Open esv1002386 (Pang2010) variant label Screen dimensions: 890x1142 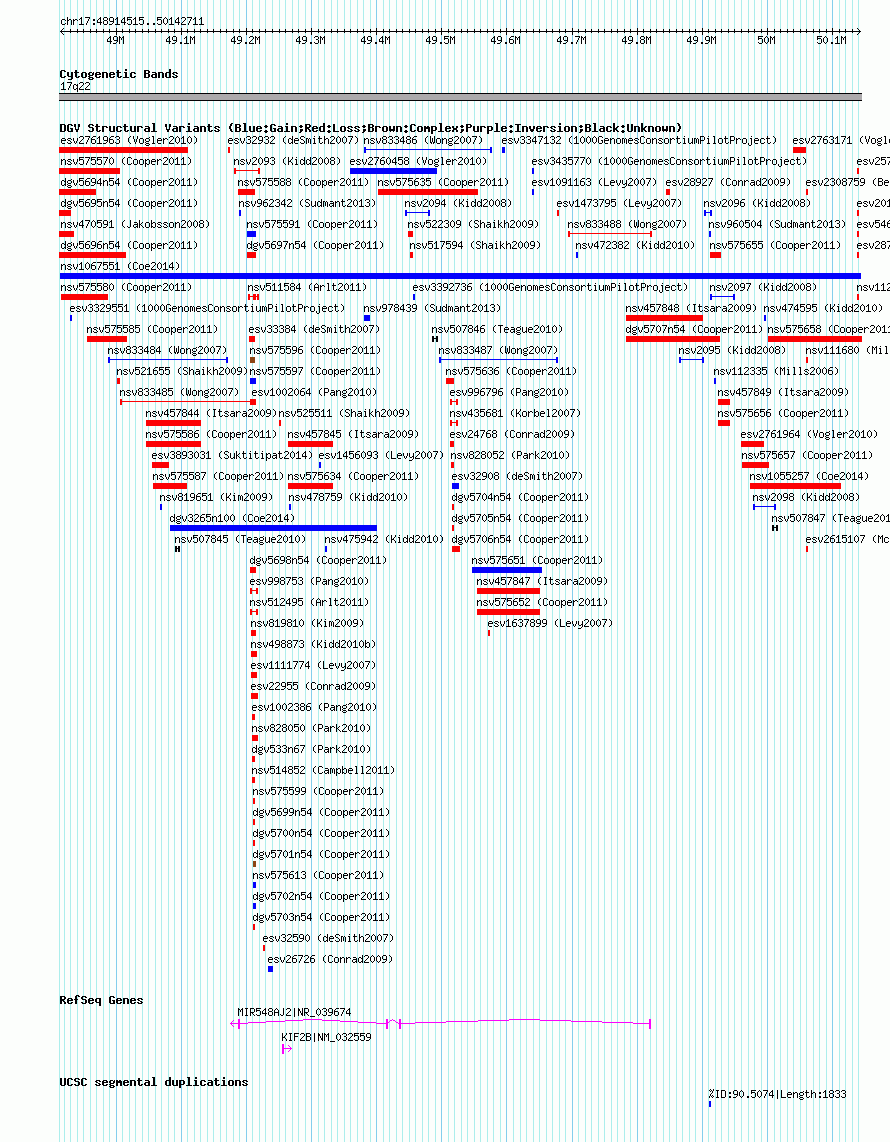click(x=315, y=707)
